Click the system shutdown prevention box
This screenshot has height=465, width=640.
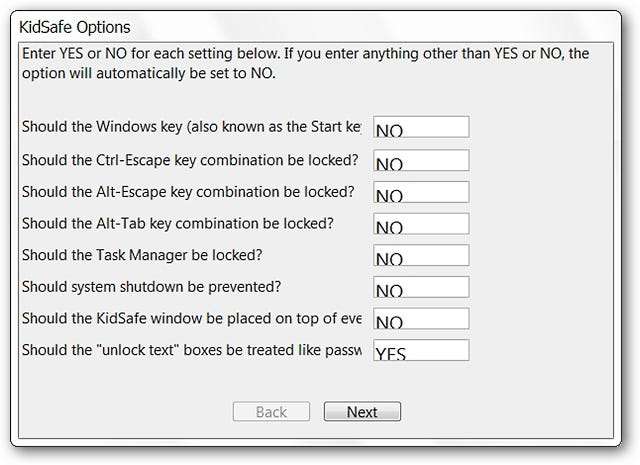420,287
